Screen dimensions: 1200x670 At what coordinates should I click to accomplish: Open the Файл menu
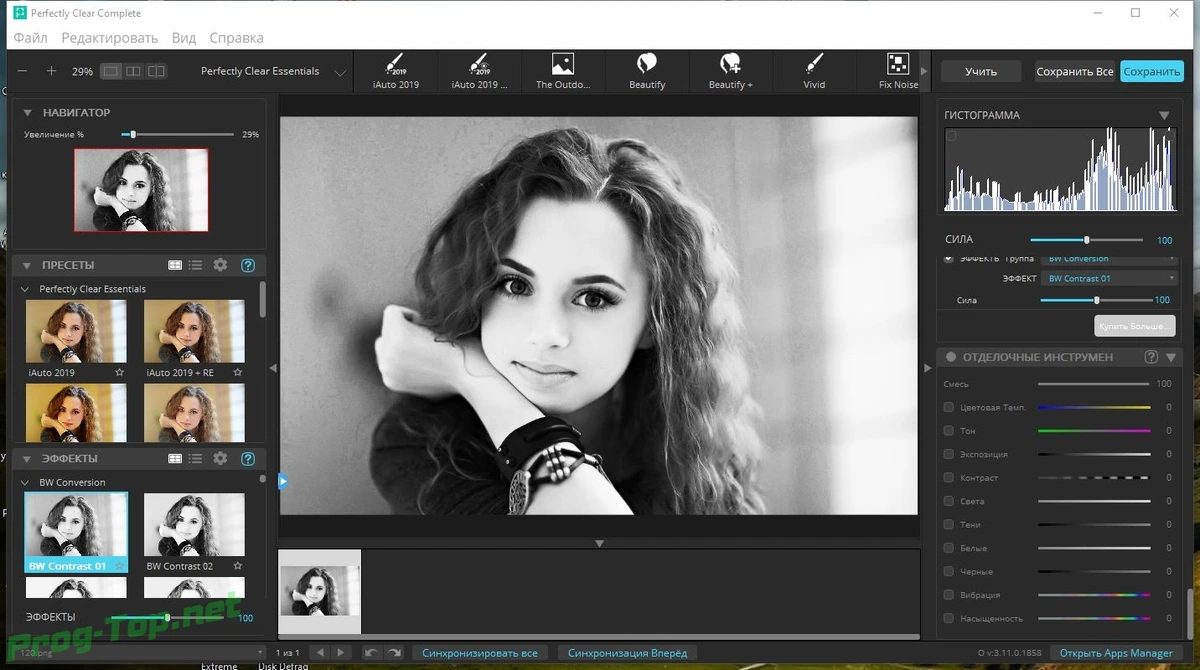[30, 38]
